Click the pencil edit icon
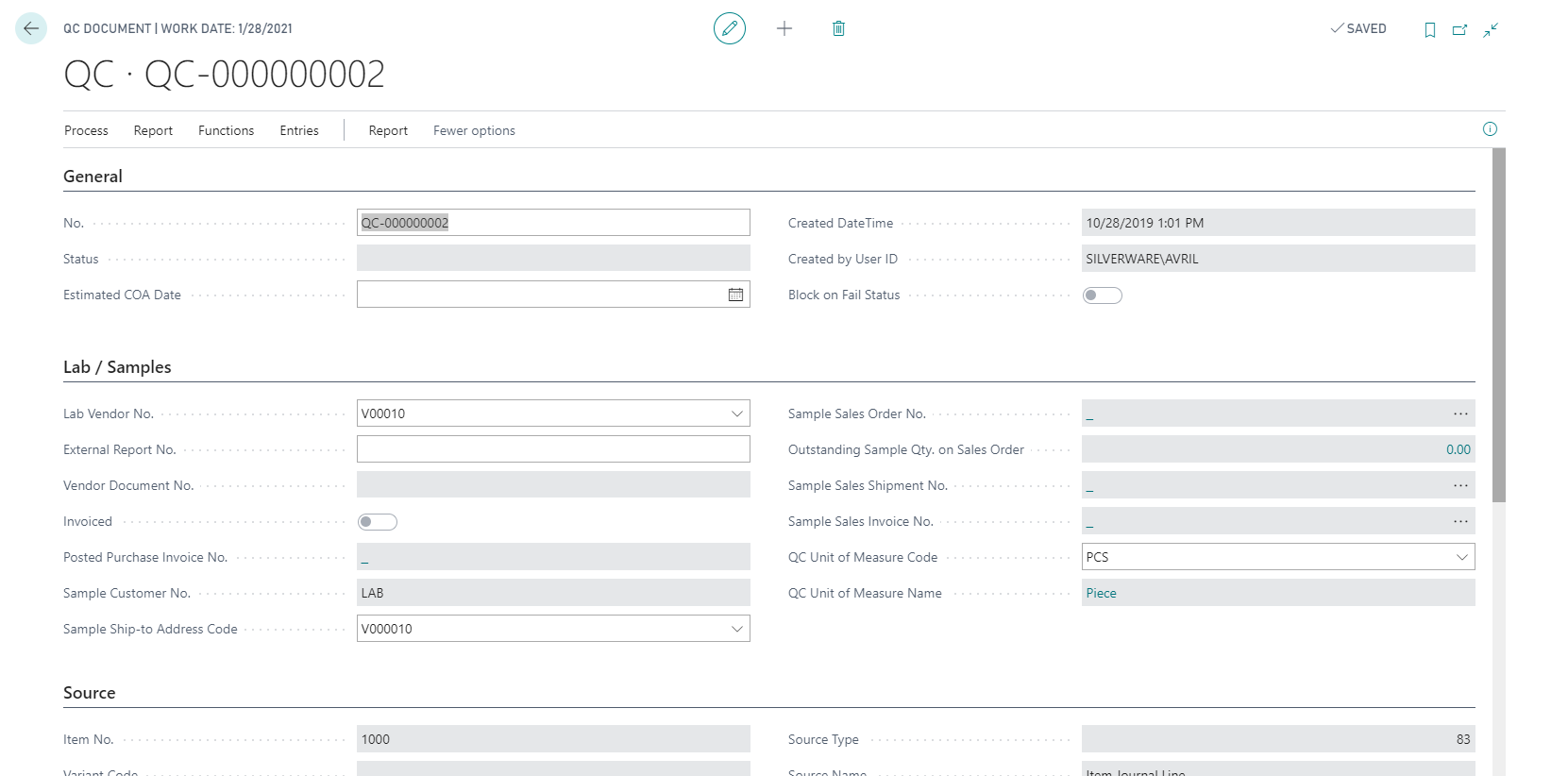This screenshot has width=1568, height=776. [729, 28]
